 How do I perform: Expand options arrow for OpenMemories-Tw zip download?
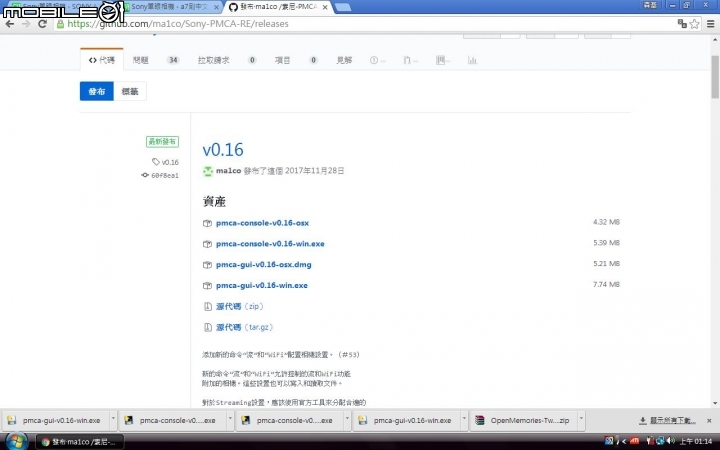click(581, 420)
